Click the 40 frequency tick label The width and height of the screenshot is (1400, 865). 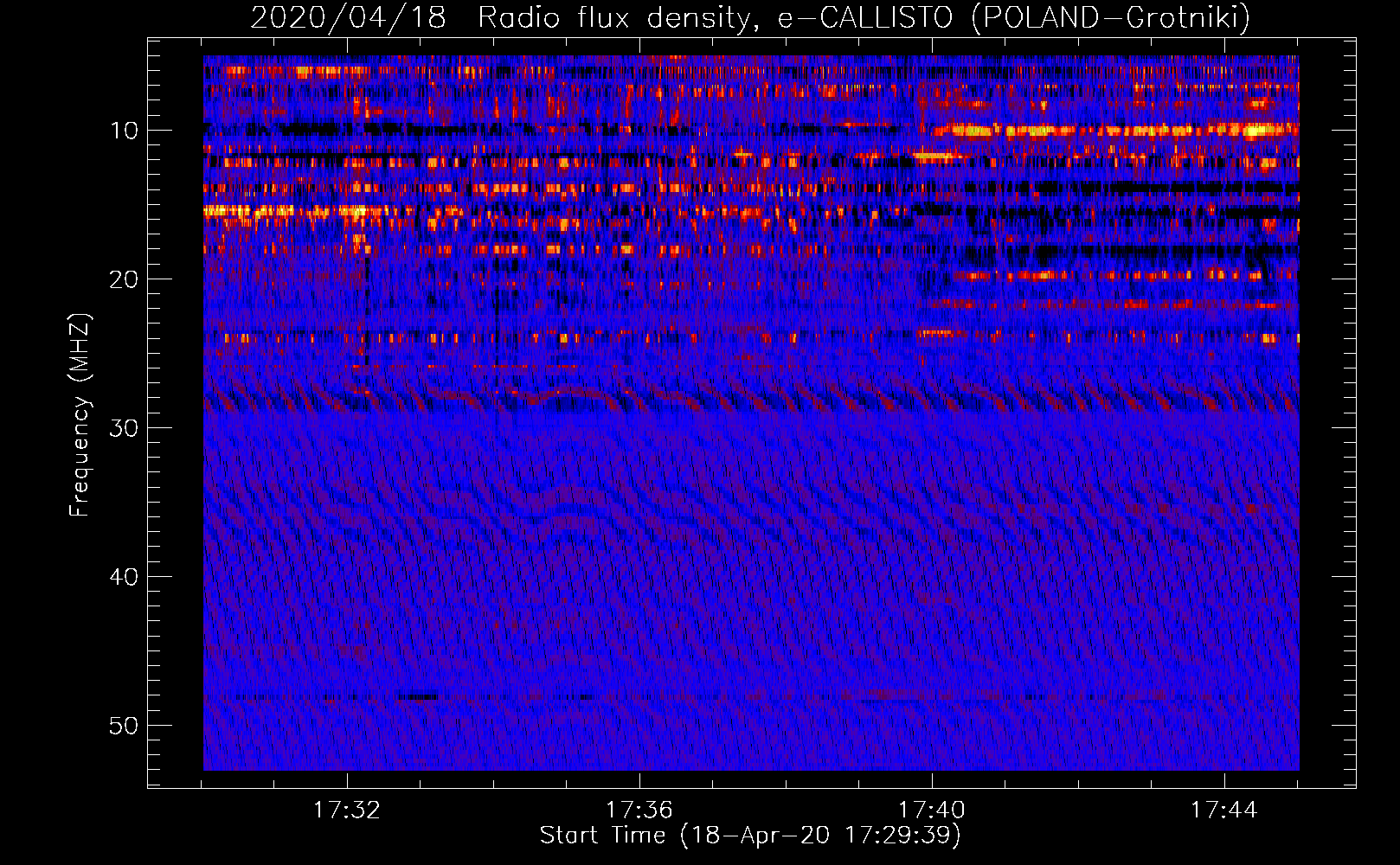tap(124, 577)
